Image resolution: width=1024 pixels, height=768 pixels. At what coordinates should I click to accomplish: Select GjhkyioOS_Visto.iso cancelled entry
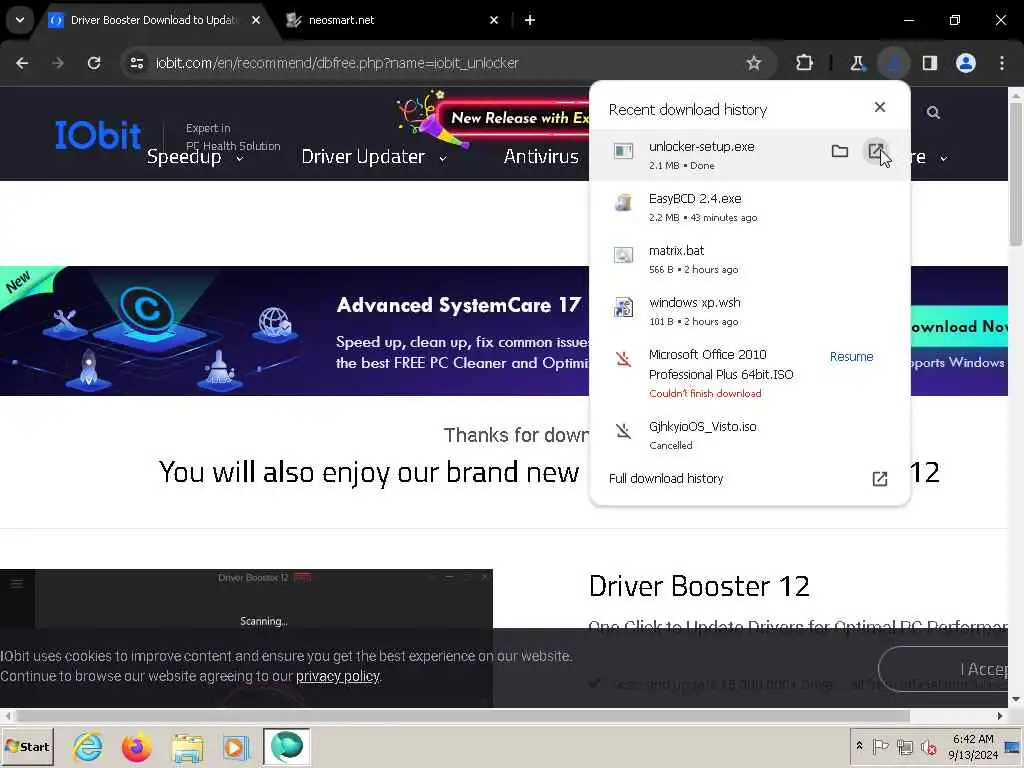click(749, 435)
